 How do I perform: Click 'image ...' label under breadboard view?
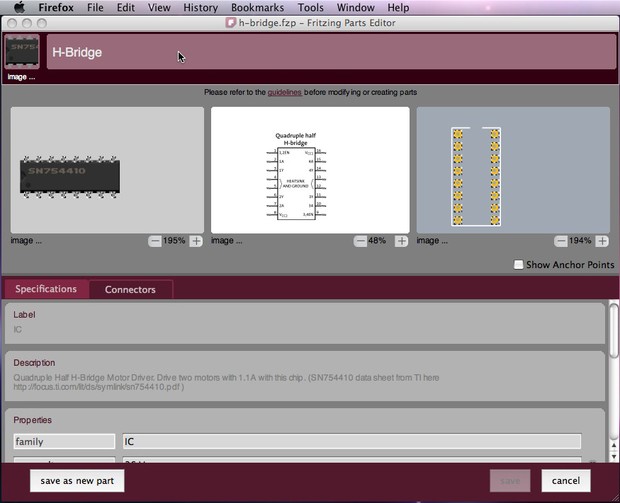tap(26, 240)
